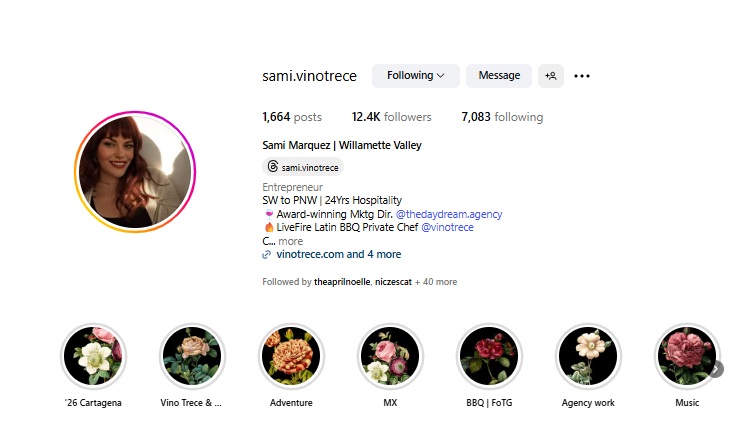This screenshot has height=431, width=744.
Task: Expand the Following dropdown button
Action: click(x=416, y=76)
